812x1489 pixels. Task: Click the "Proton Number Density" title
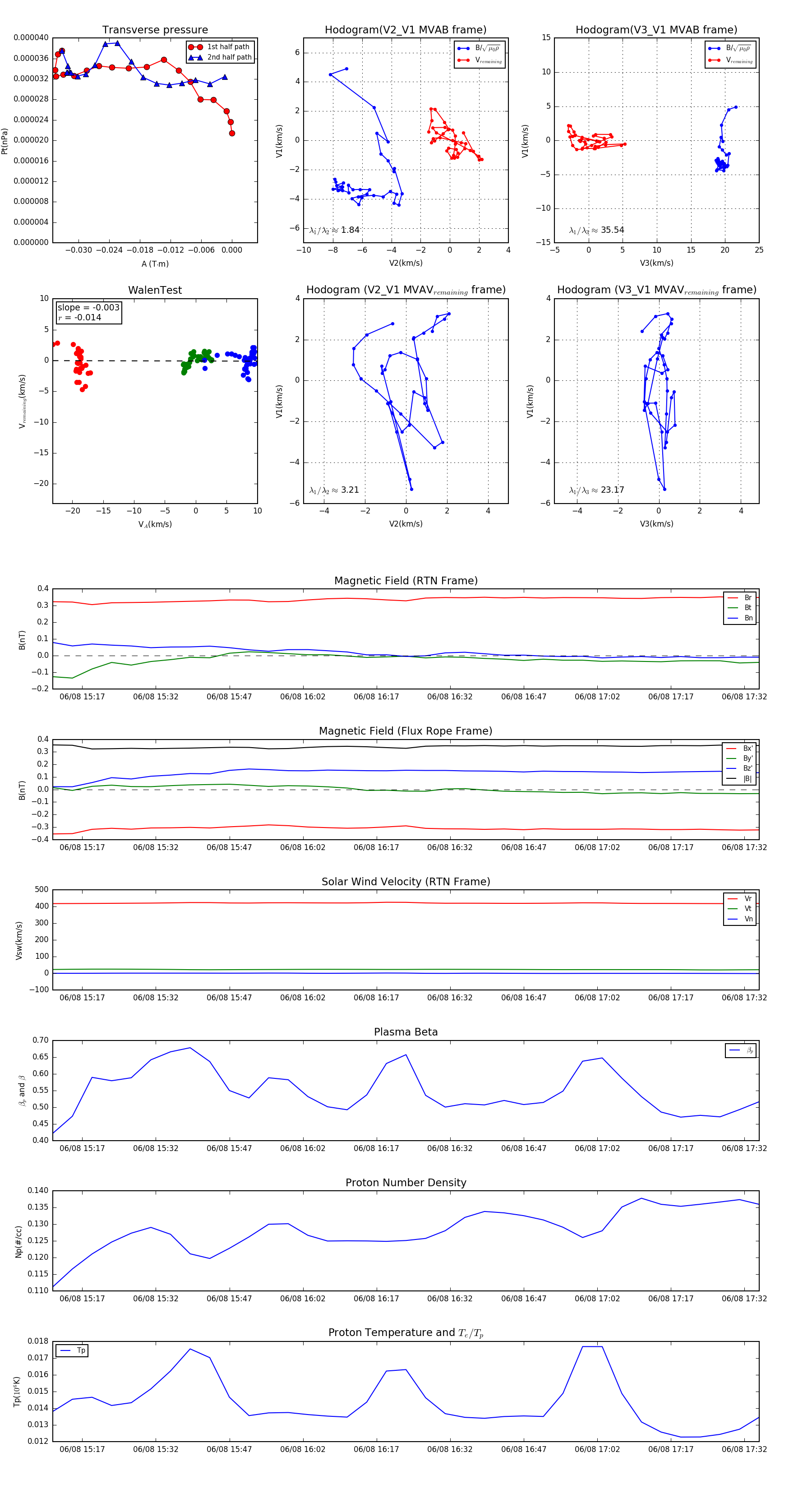click(406, 1183)
